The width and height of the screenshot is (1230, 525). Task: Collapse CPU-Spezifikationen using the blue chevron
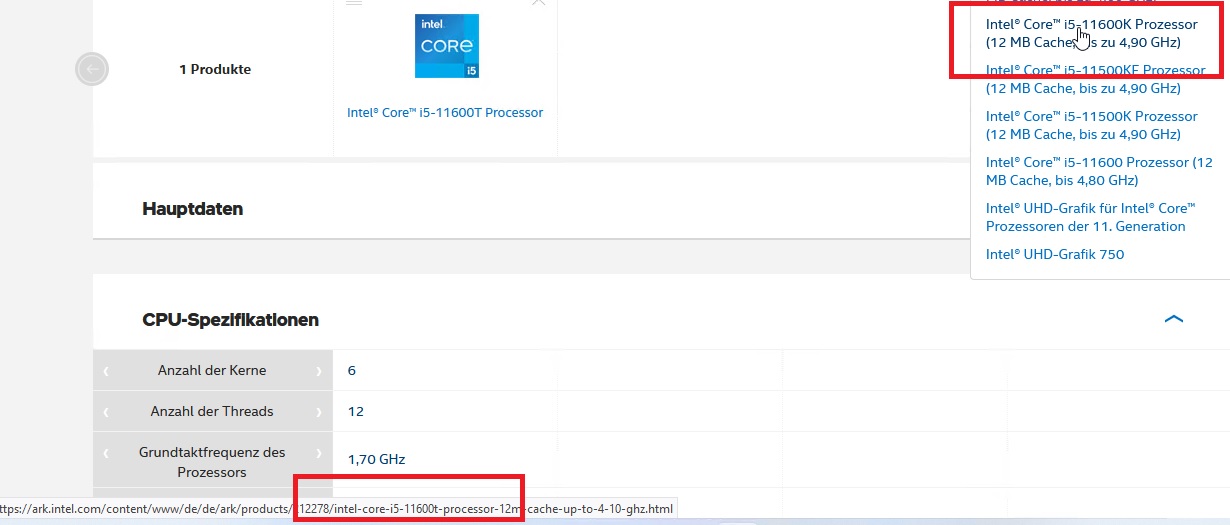point(1174,320)
